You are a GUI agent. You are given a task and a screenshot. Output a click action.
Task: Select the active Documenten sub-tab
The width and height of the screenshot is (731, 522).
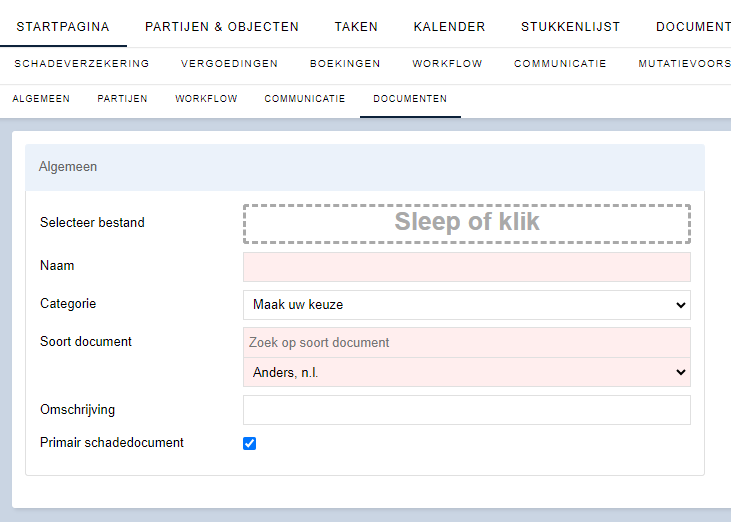click(x=410, y=99)
